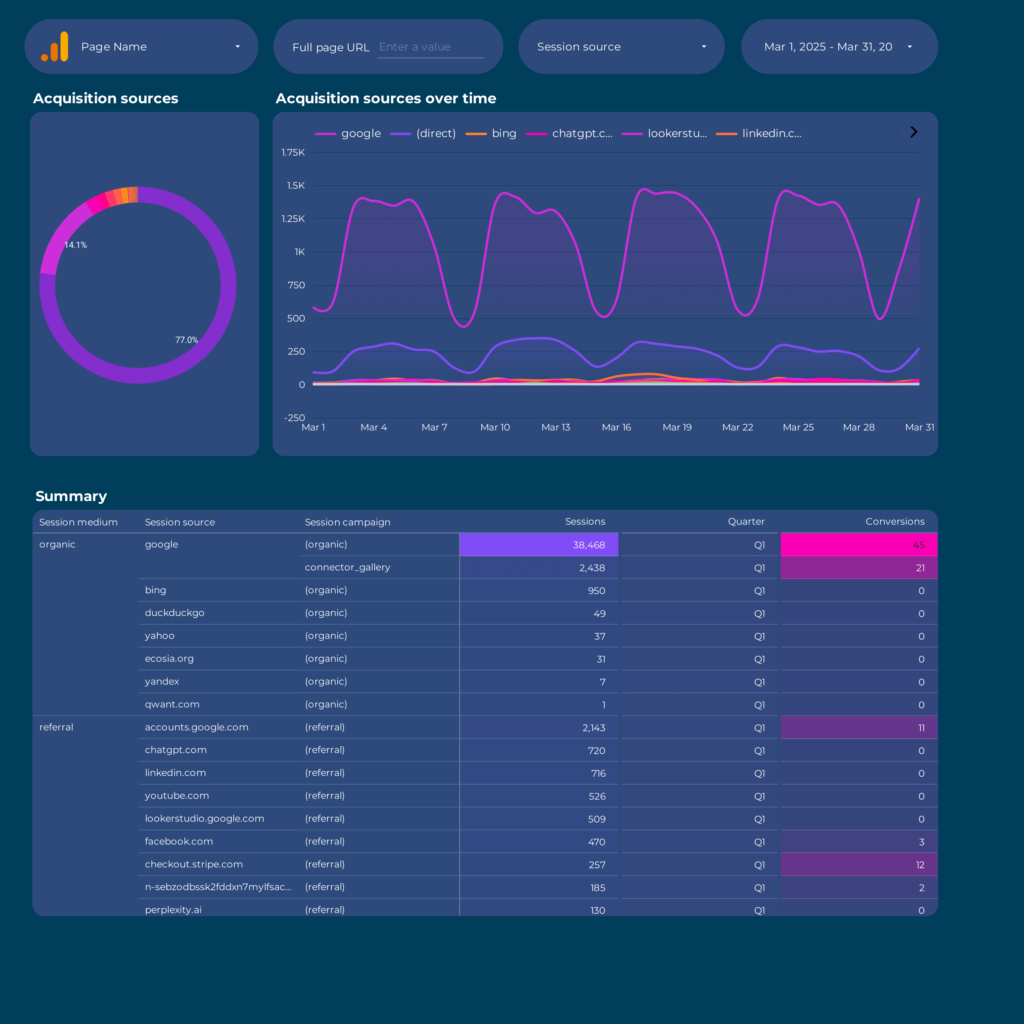Viewport: 1024px width, 1024px height.
Task: Click the date range caret arrow
Action: pos(909,47)
